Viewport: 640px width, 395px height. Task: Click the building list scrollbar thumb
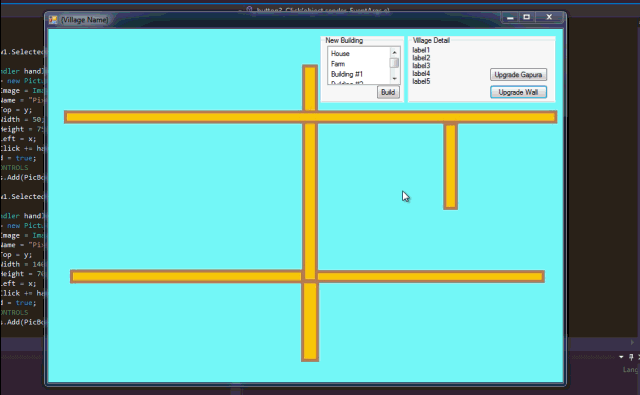click(394, 63)
